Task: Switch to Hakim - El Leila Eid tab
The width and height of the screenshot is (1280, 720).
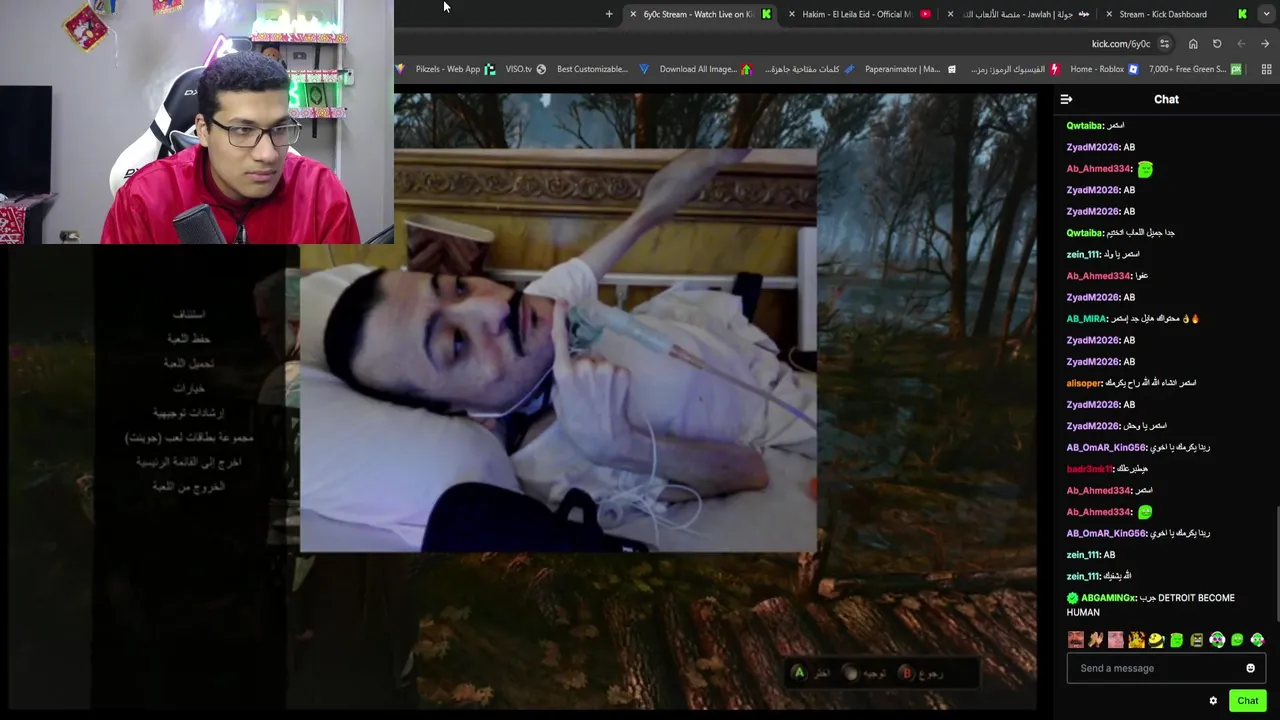Action: (x=860, y=14)
